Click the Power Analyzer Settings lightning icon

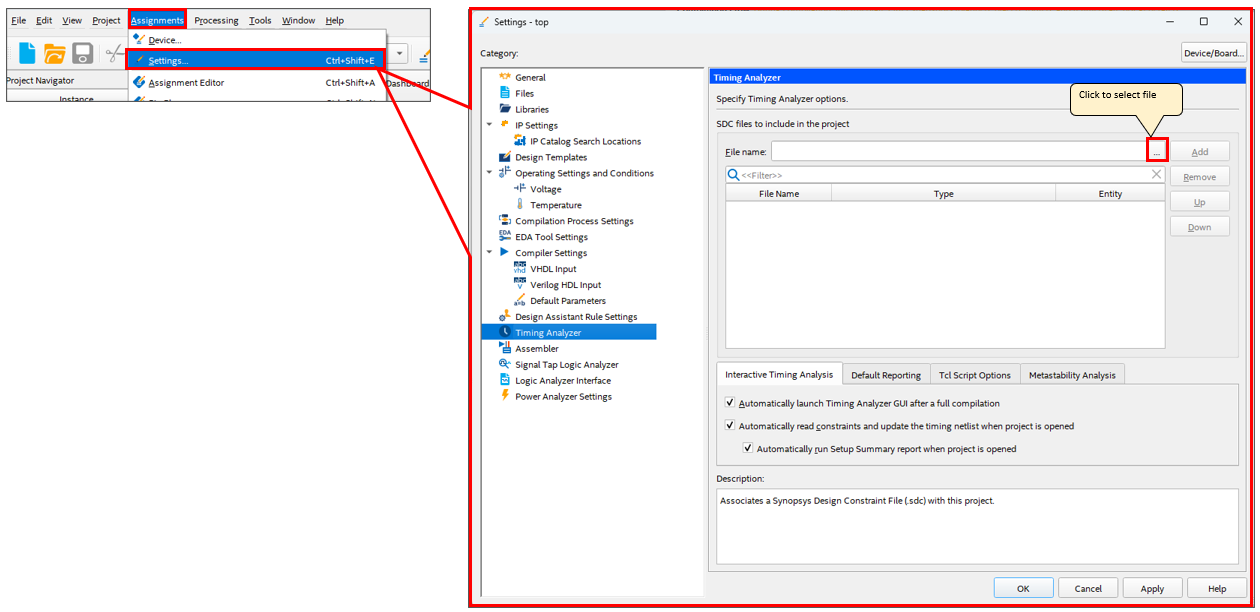505,396
